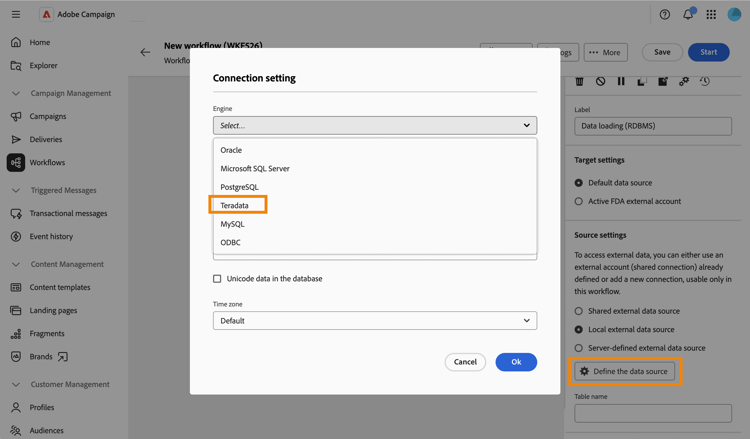Image resolution: width=750 pixels, height=439 pixels.
Task: Select Shared external data source radio
Action: coord(579,311)
